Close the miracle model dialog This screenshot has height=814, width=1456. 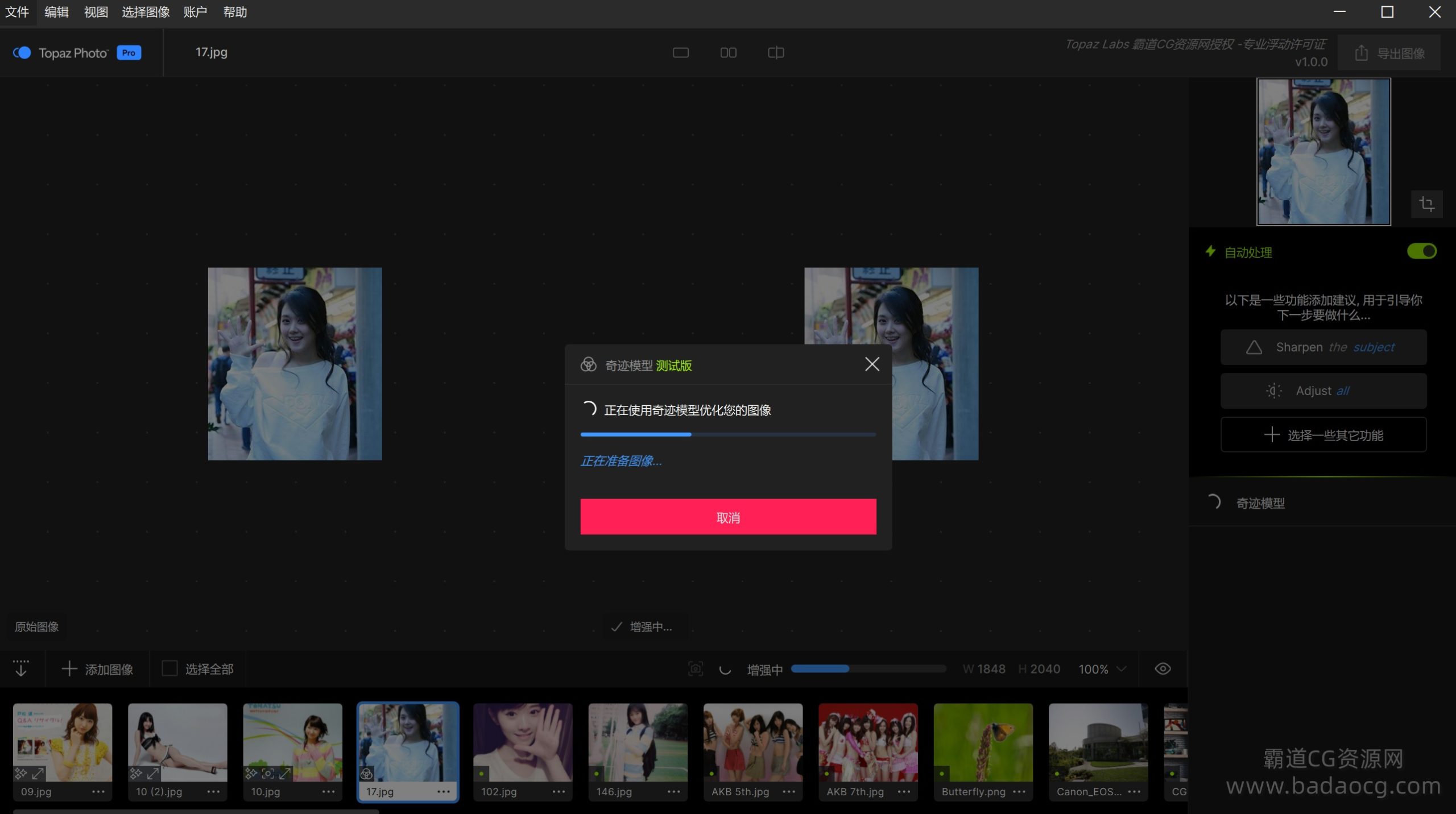[x=871, y=364]
